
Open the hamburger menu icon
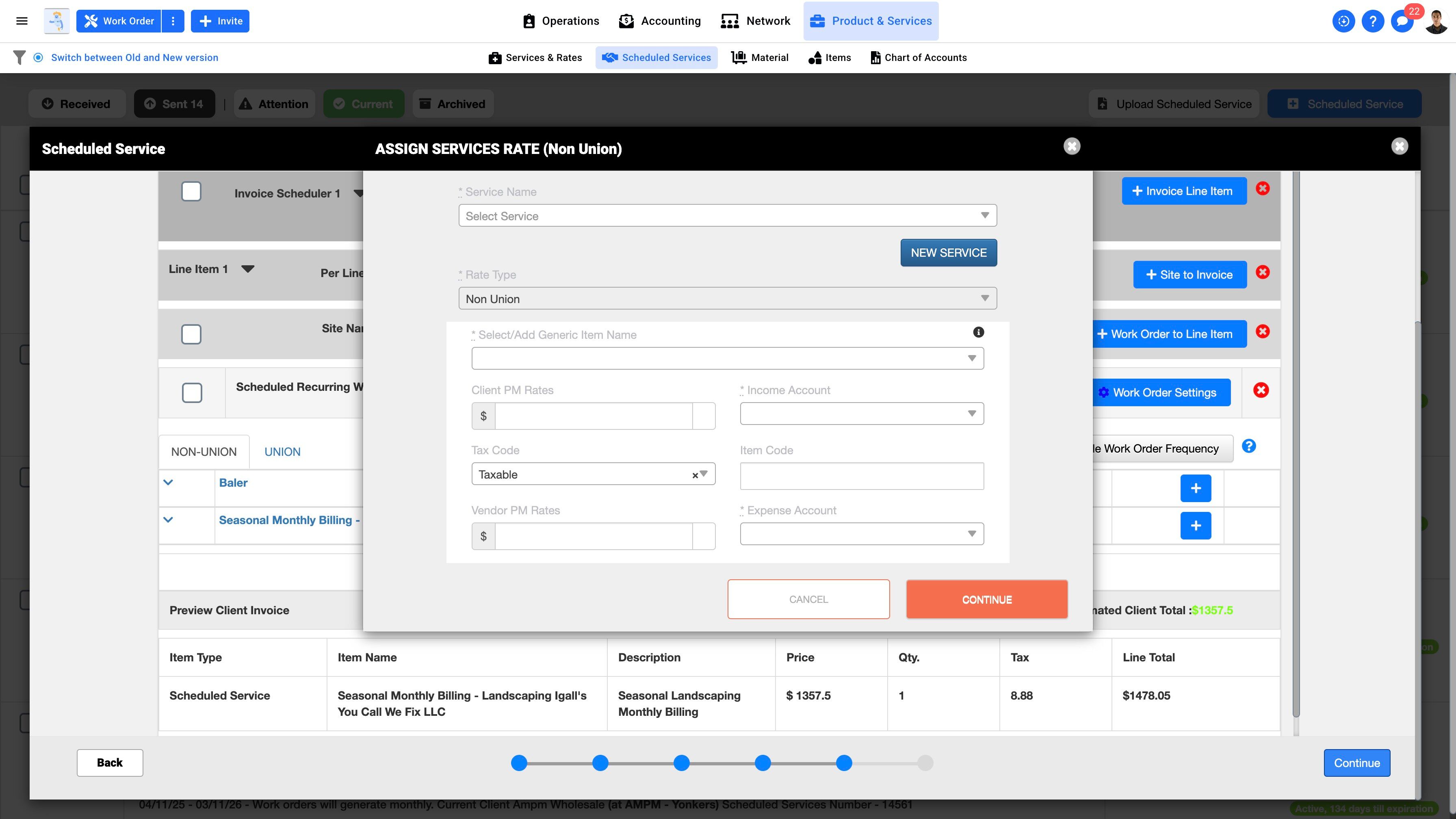[x=22, y=21]
